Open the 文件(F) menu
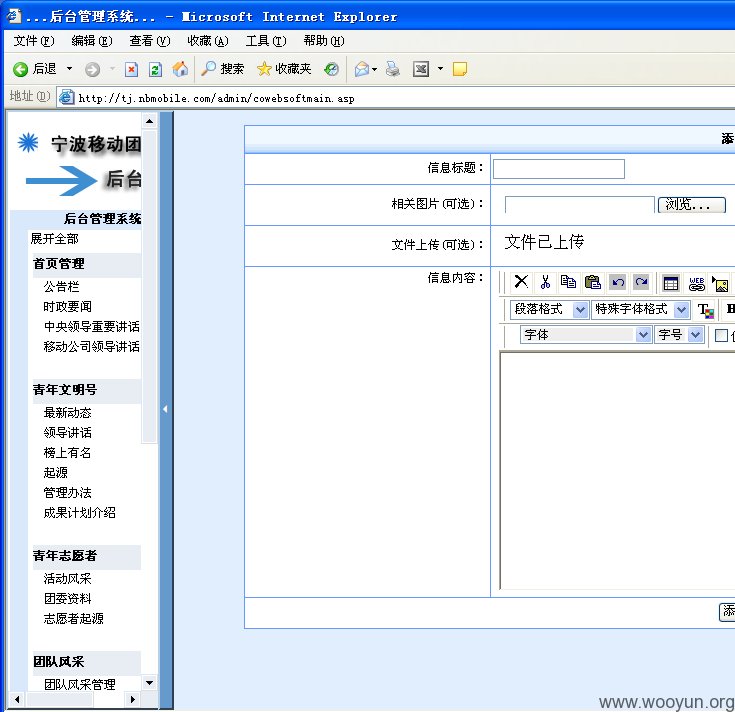 [34, 41]
